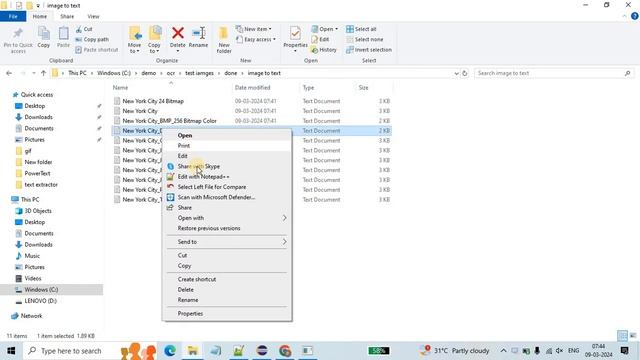
Task: Click the Back navigation arrow
Action: click(x=9, y=73)
